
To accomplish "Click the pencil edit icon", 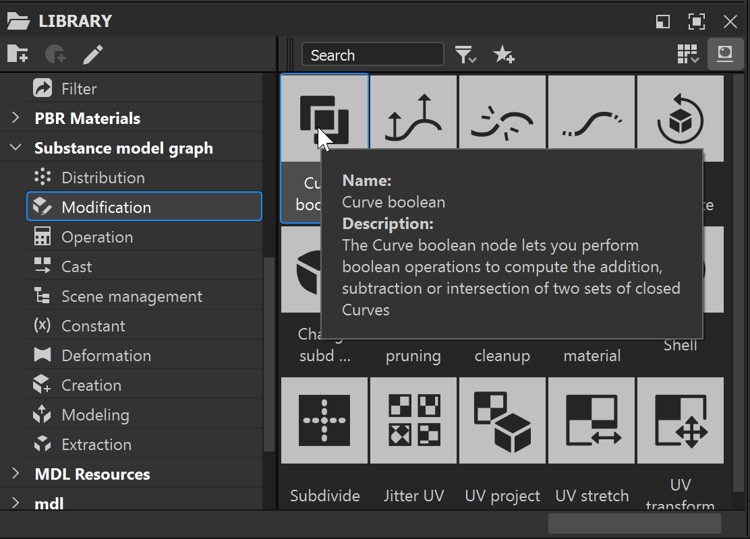I will [x=93, y=55].
